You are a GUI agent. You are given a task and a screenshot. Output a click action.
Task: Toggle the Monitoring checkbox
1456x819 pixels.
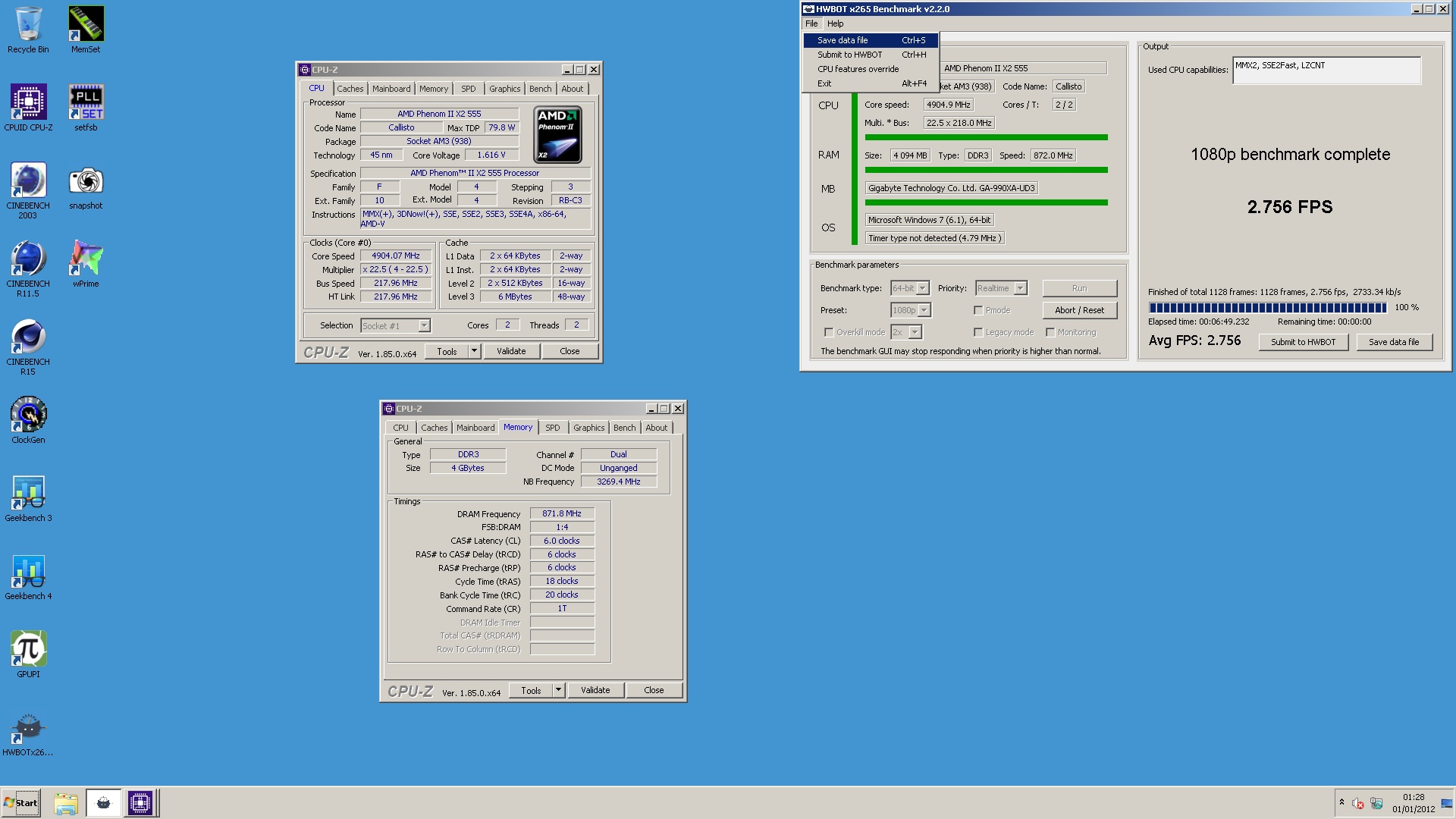(1050, 332)
